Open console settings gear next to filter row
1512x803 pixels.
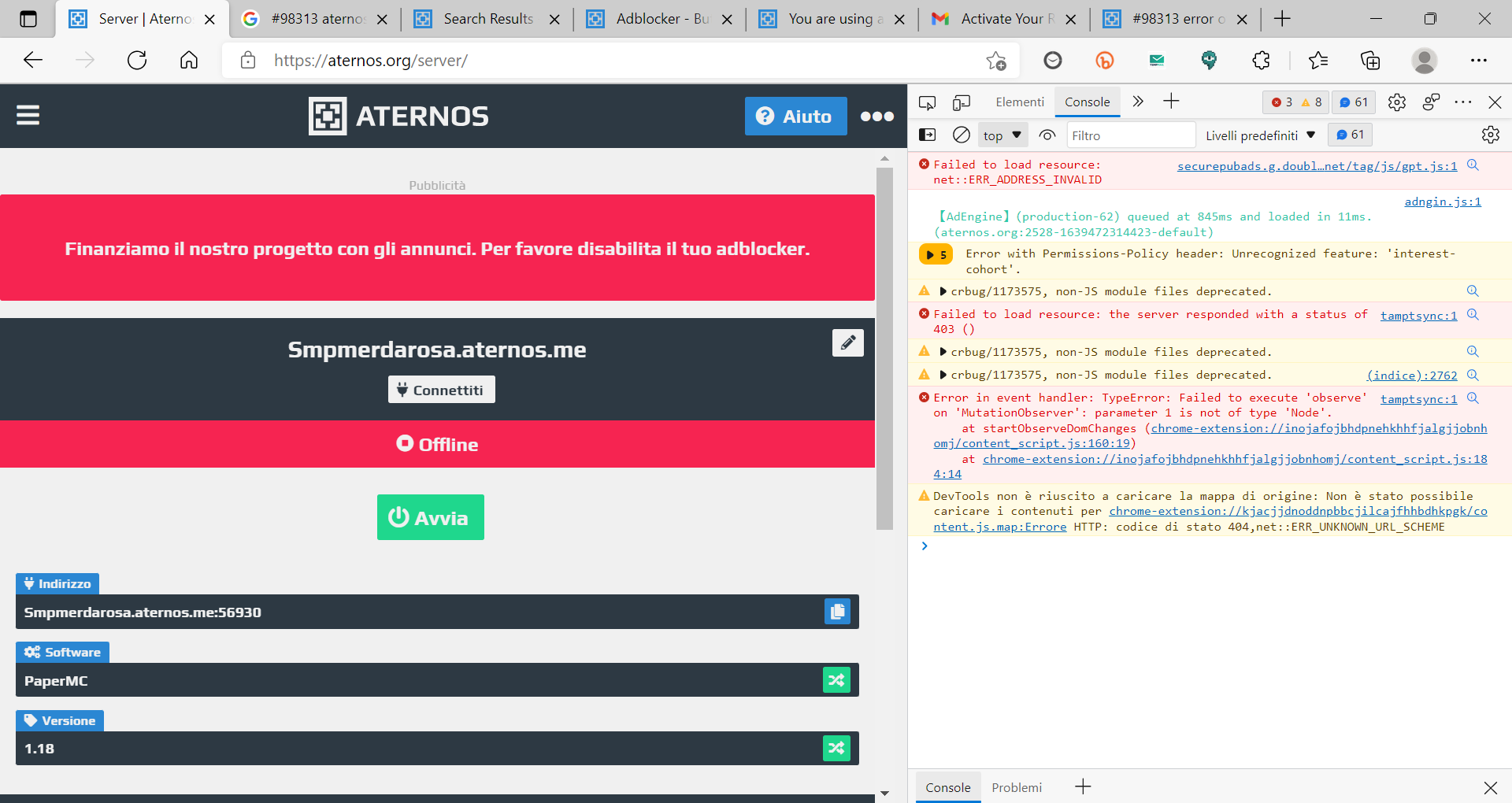(1491, 135)
